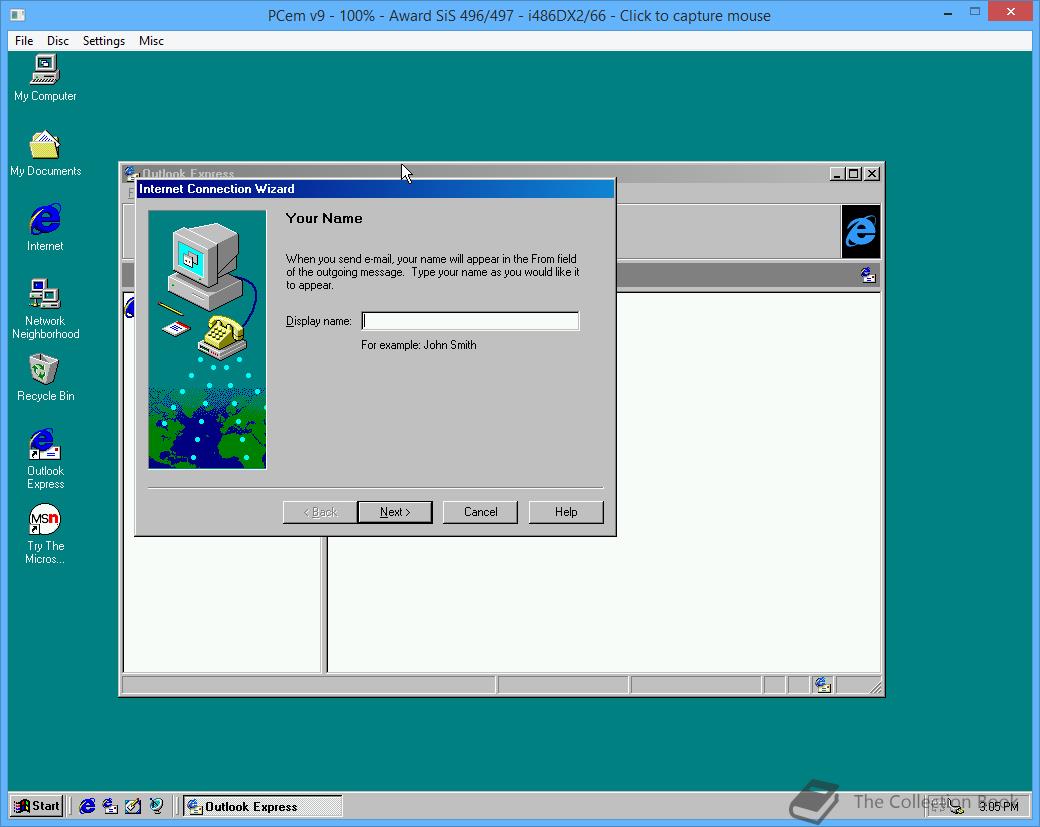Click the Display name text field
The image size is (1040, 827).
click(x=470, y=321)
